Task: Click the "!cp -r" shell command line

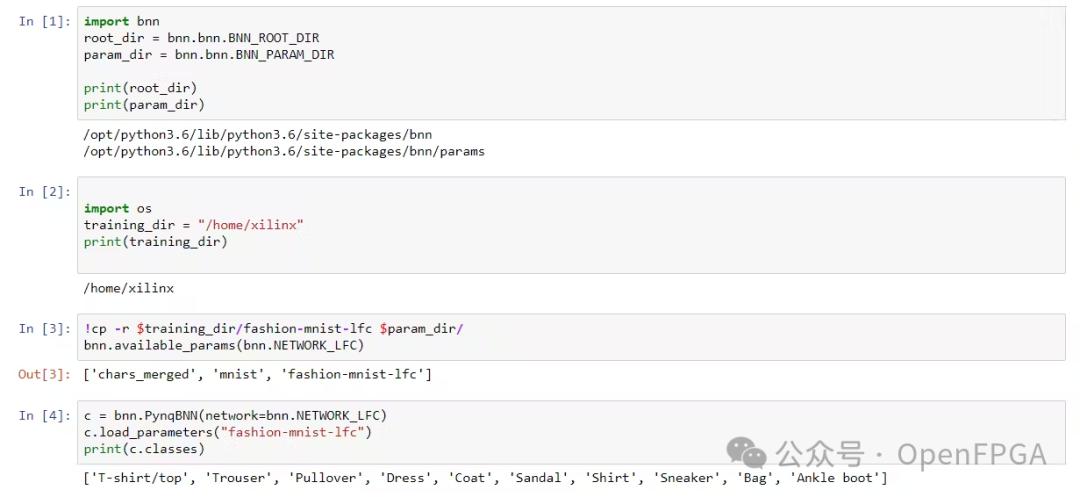Action: (x=273, y=328)
